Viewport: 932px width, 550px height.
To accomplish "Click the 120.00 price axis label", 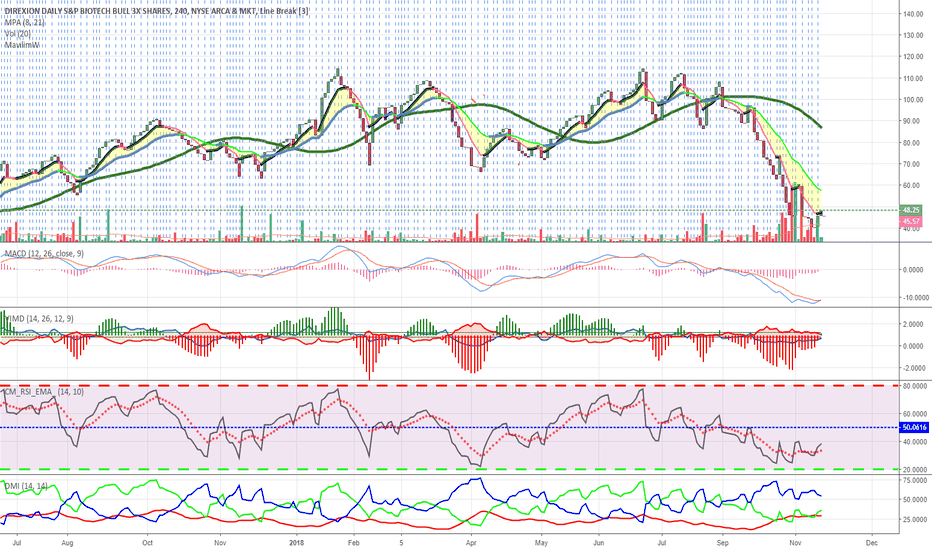I will [x=912, y=56].
